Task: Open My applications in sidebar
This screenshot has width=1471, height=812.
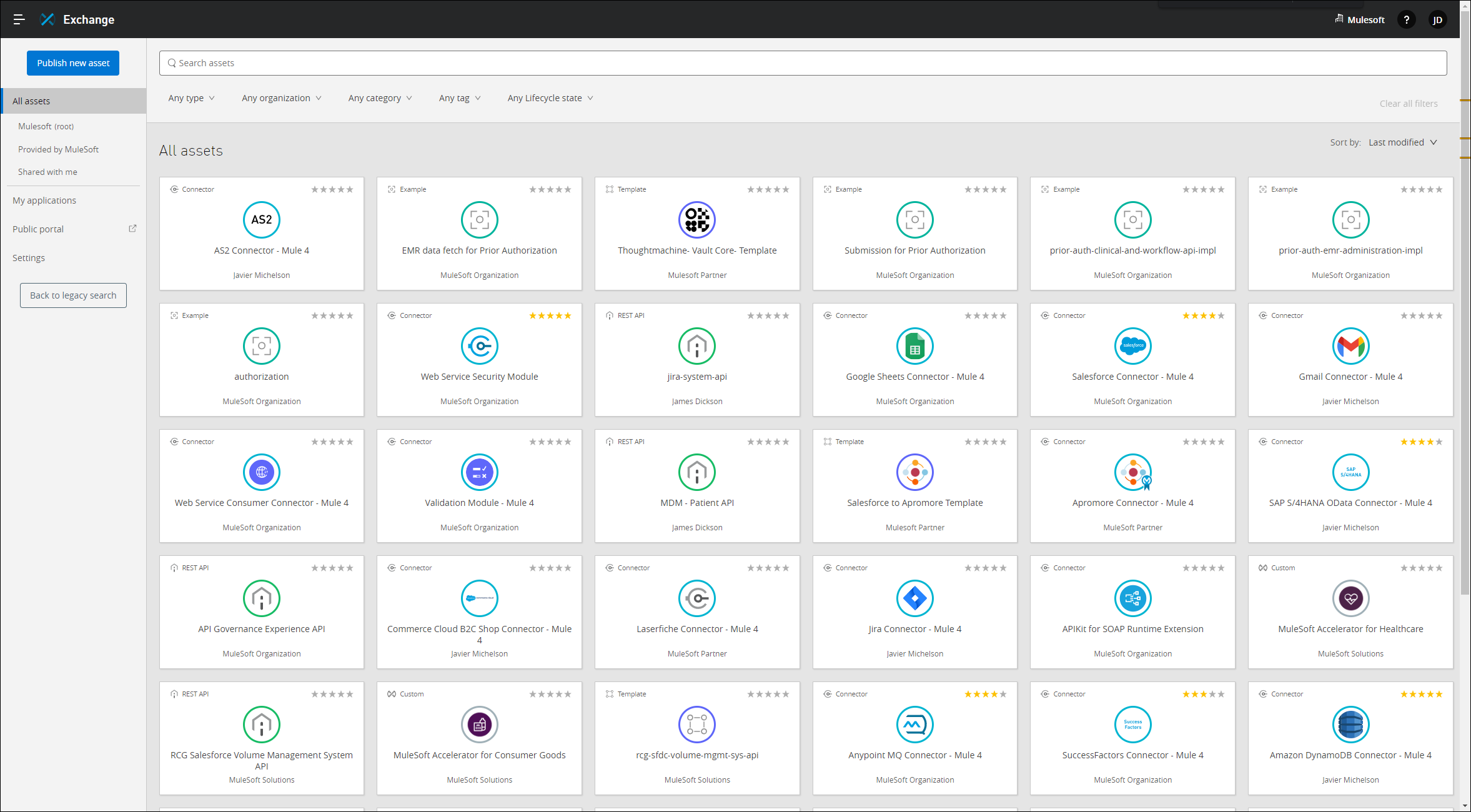Action: [44, 201]
